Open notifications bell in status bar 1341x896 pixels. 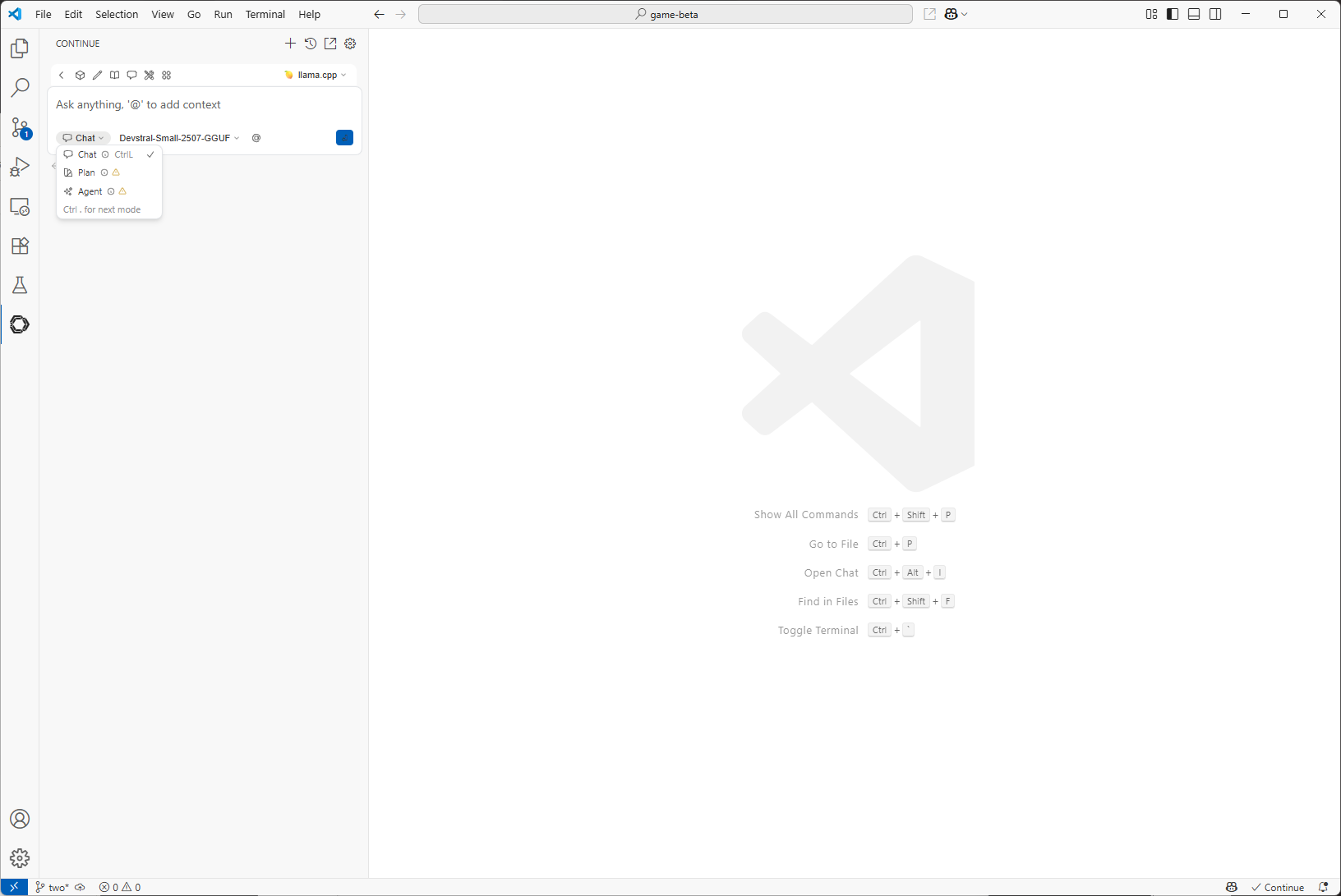(x=1323, y=887)
